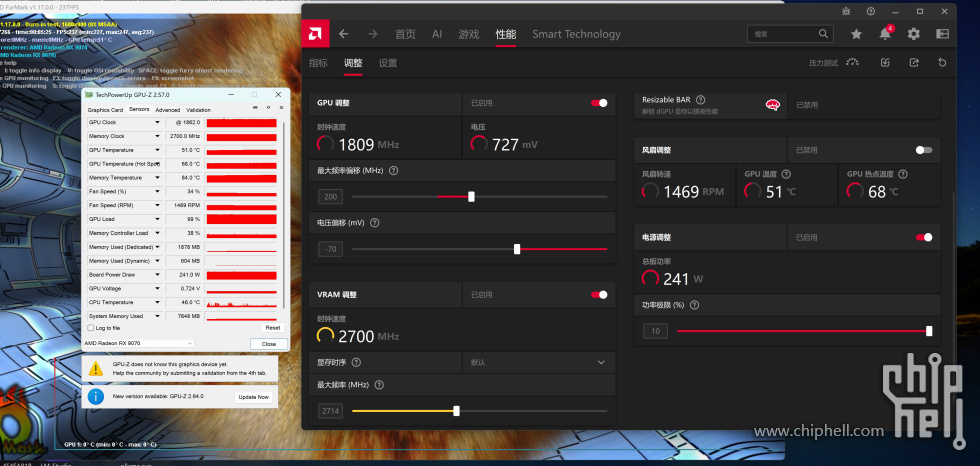
Task: Click Update Now for GPU-Z 2.64.0
Action: [x=254, y=397]
